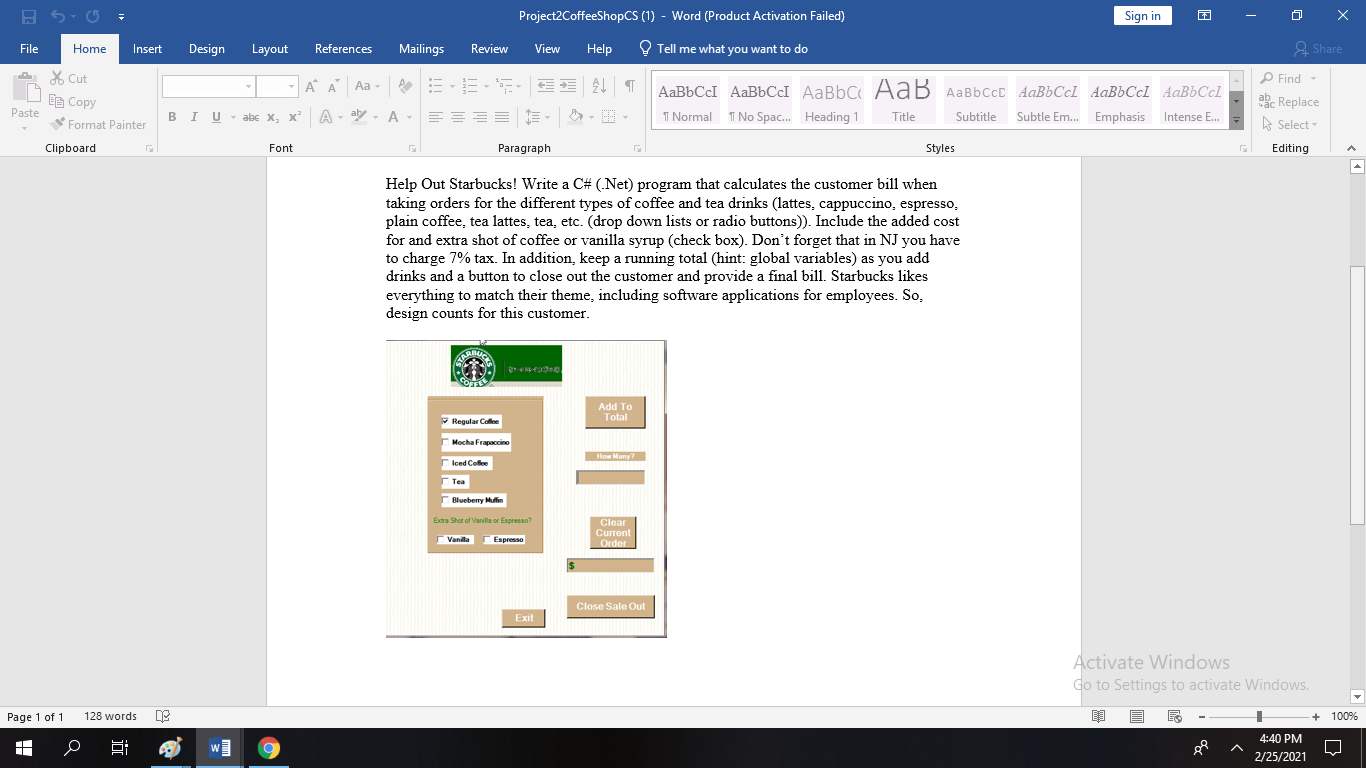1366x768 pixels.
Task: Click the Sign in button
Action: point(1142,16)
